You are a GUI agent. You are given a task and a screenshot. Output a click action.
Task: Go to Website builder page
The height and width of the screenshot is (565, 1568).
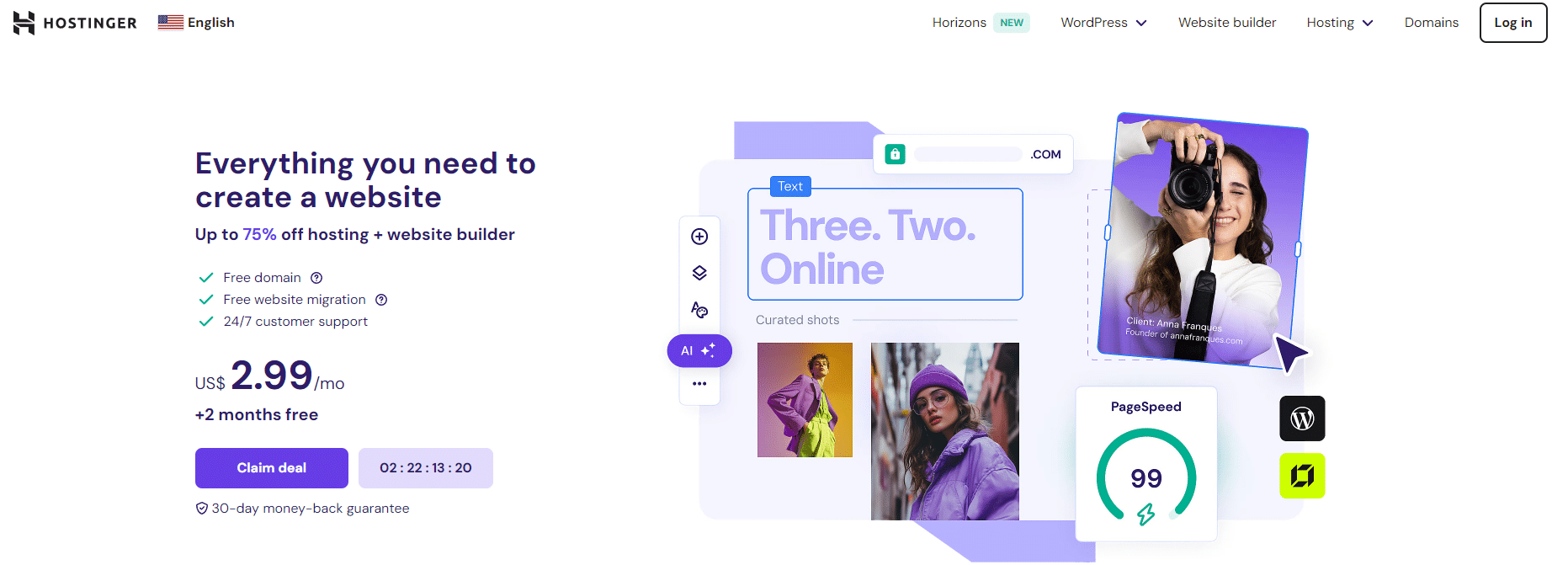pyautogui.click(x=1227, y=23)
